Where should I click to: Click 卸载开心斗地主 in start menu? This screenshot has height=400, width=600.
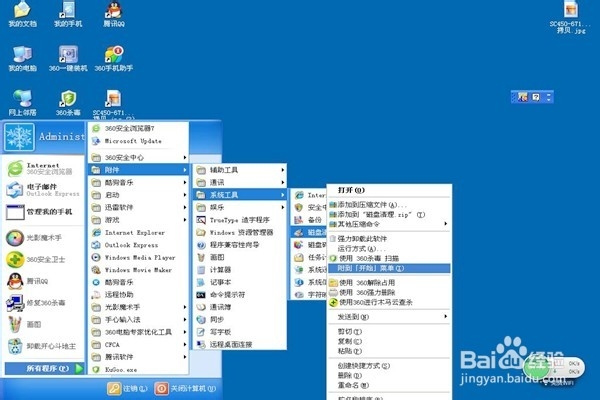43,346
